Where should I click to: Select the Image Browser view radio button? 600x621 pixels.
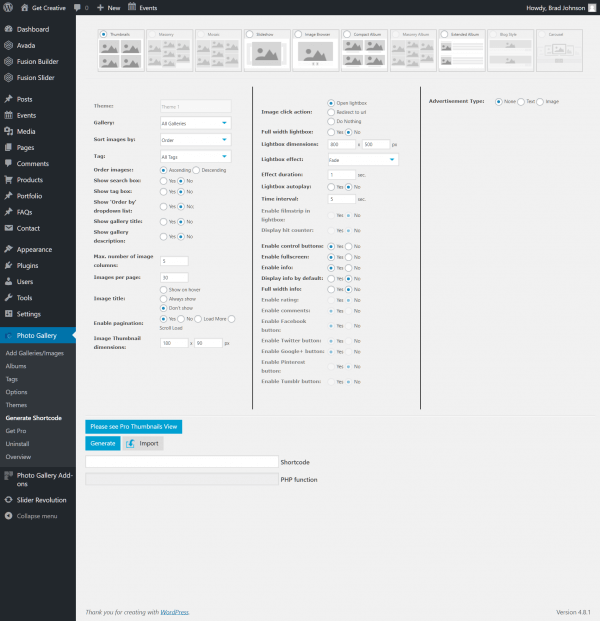[298, 34]
